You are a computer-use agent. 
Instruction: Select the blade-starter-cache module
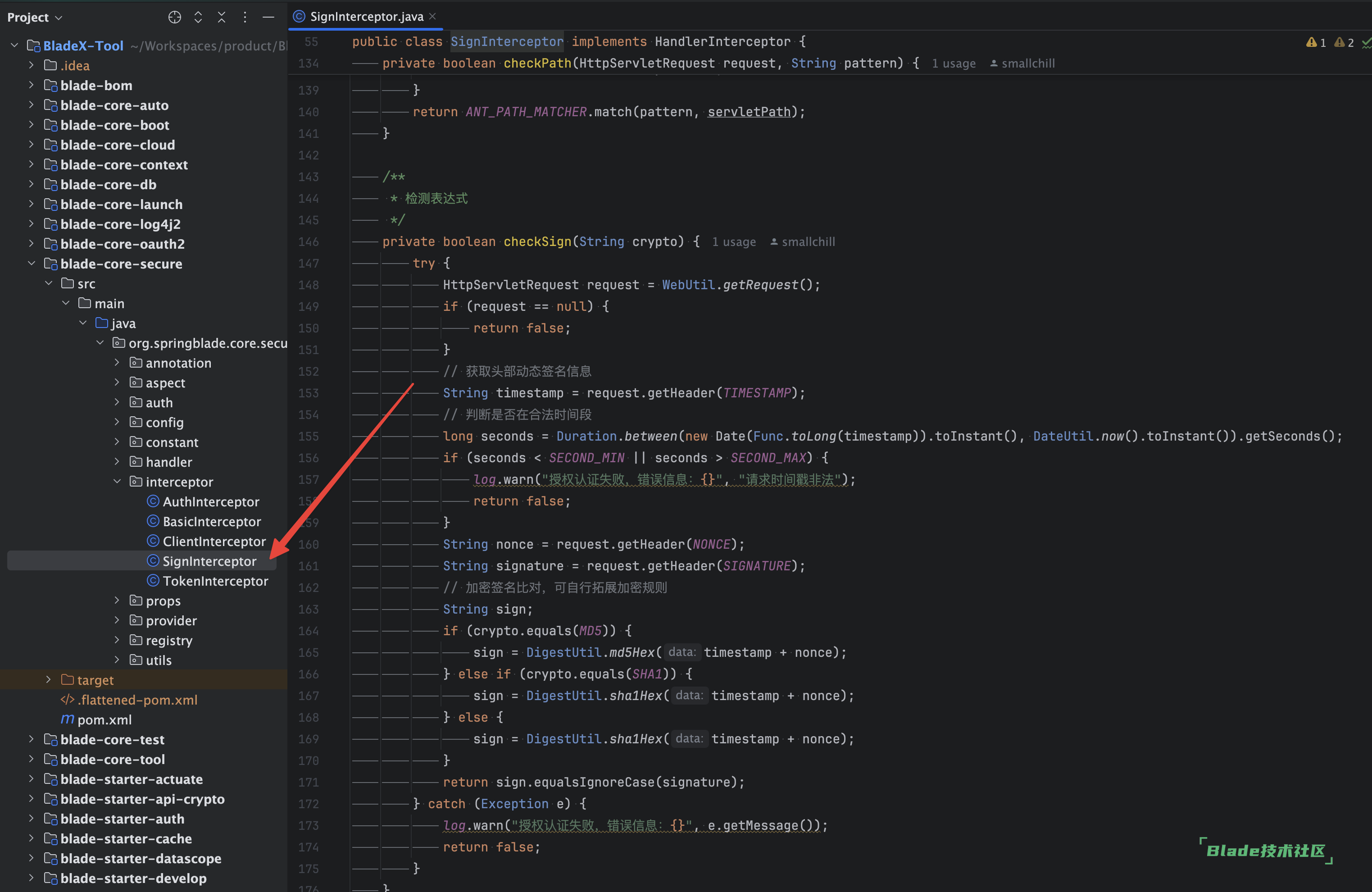(x=126, y=838)
